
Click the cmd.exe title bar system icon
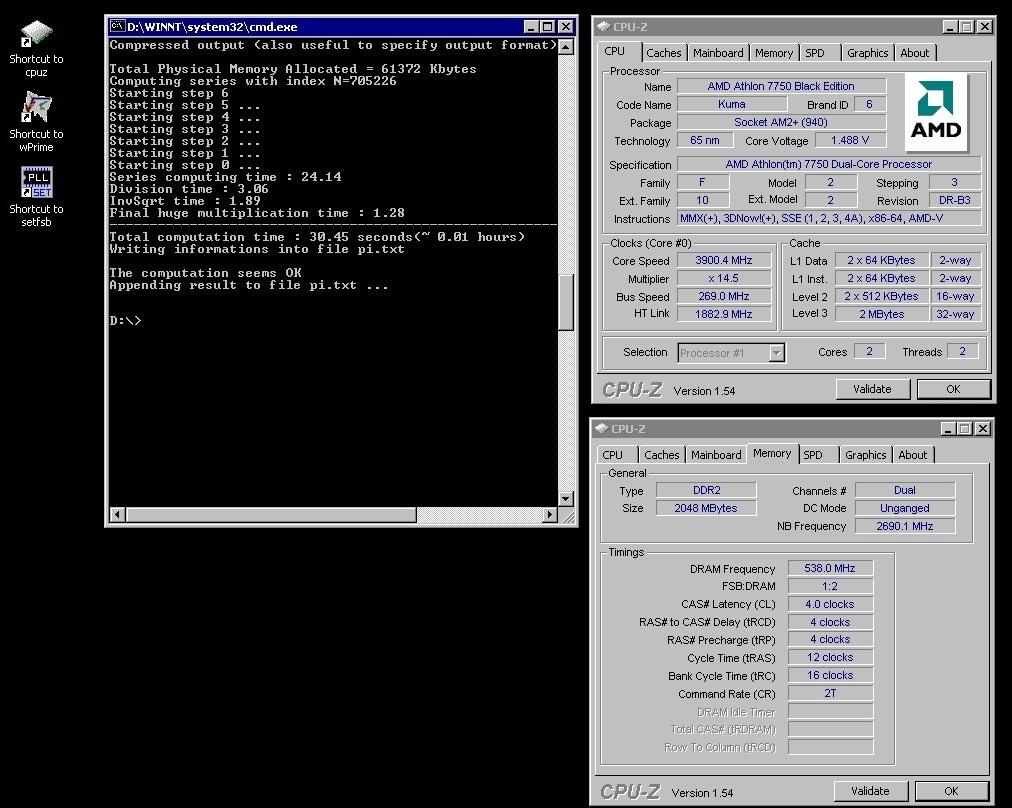coord(117,26)
